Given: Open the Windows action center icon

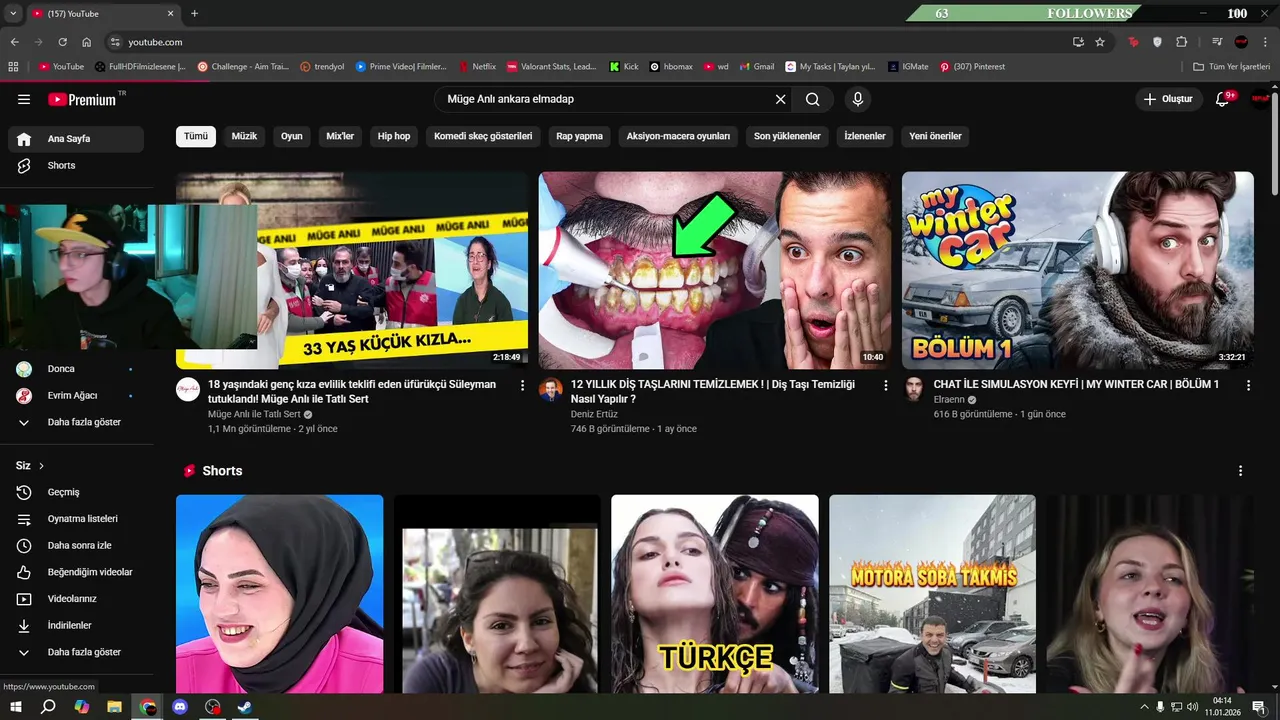Looking at the screenshot, I should coord(1258,707).
